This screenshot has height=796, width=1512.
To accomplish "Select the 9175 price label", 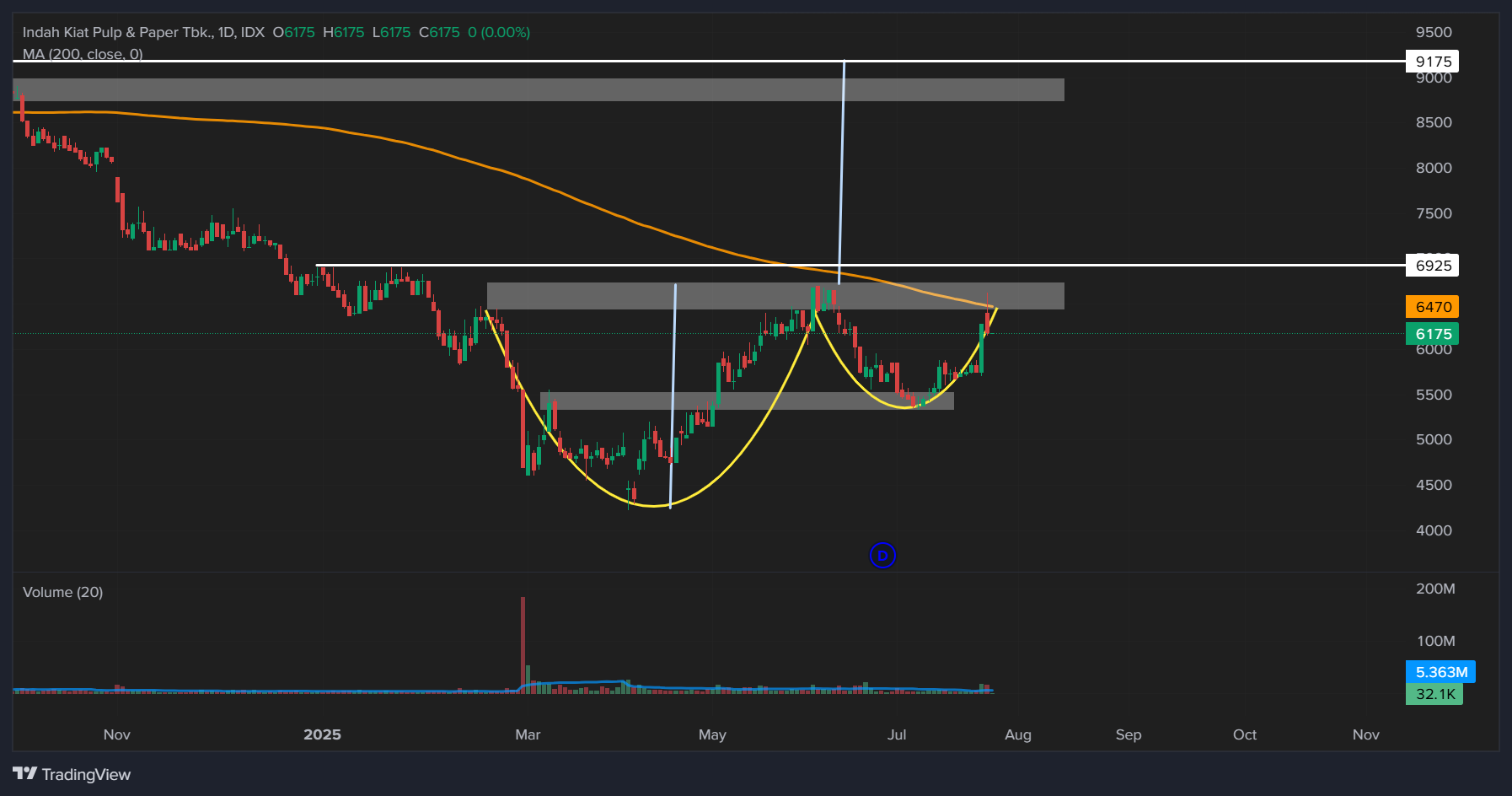I will [x=1433, y=62].
